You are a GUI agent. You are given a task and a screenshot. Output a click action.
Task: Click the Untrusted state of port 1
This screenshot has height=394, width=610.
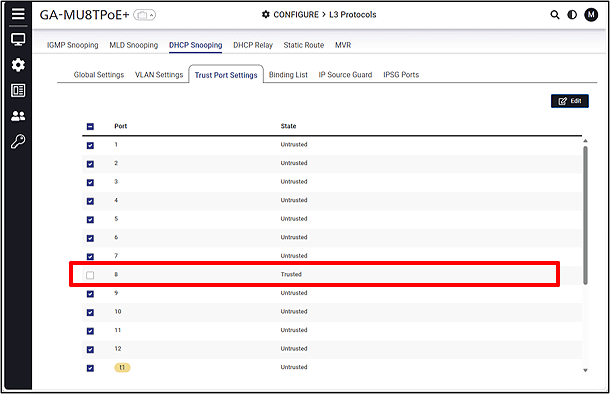pyautogui.click(x=294, y=144)
